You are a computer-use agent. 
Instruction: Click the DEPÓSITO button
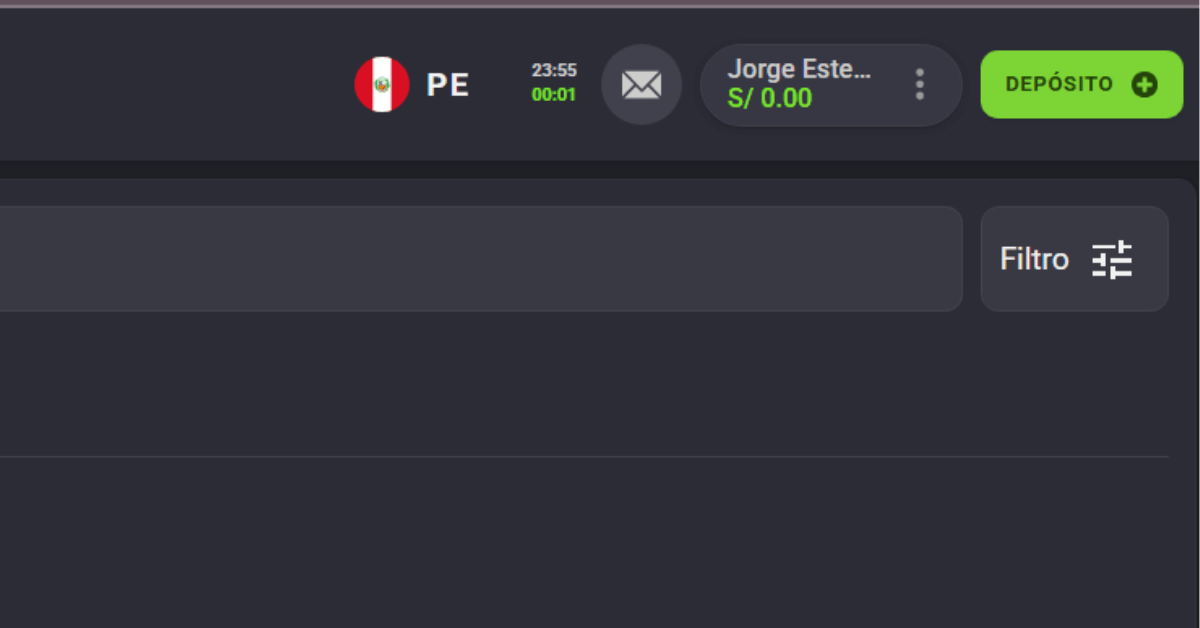tap(1082, 84)
